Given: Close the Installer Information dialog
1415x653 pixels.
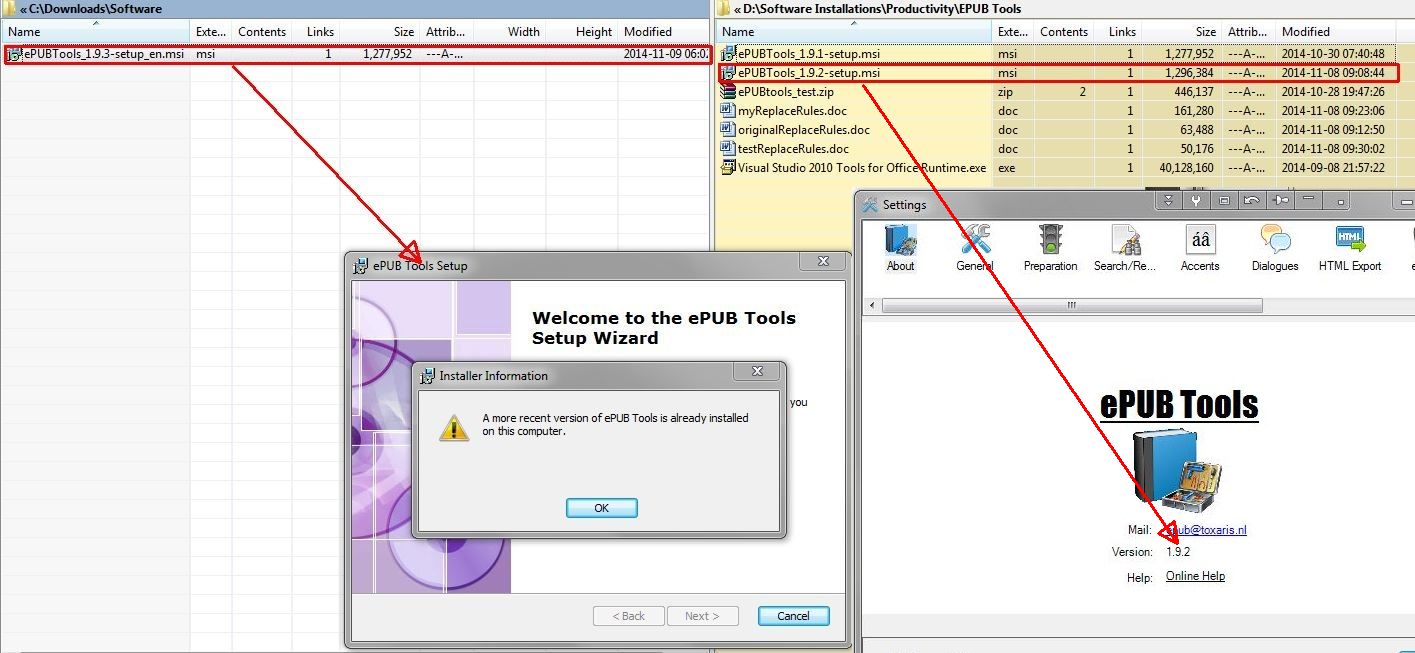Looking at the screenshot, I should [757, 371].
